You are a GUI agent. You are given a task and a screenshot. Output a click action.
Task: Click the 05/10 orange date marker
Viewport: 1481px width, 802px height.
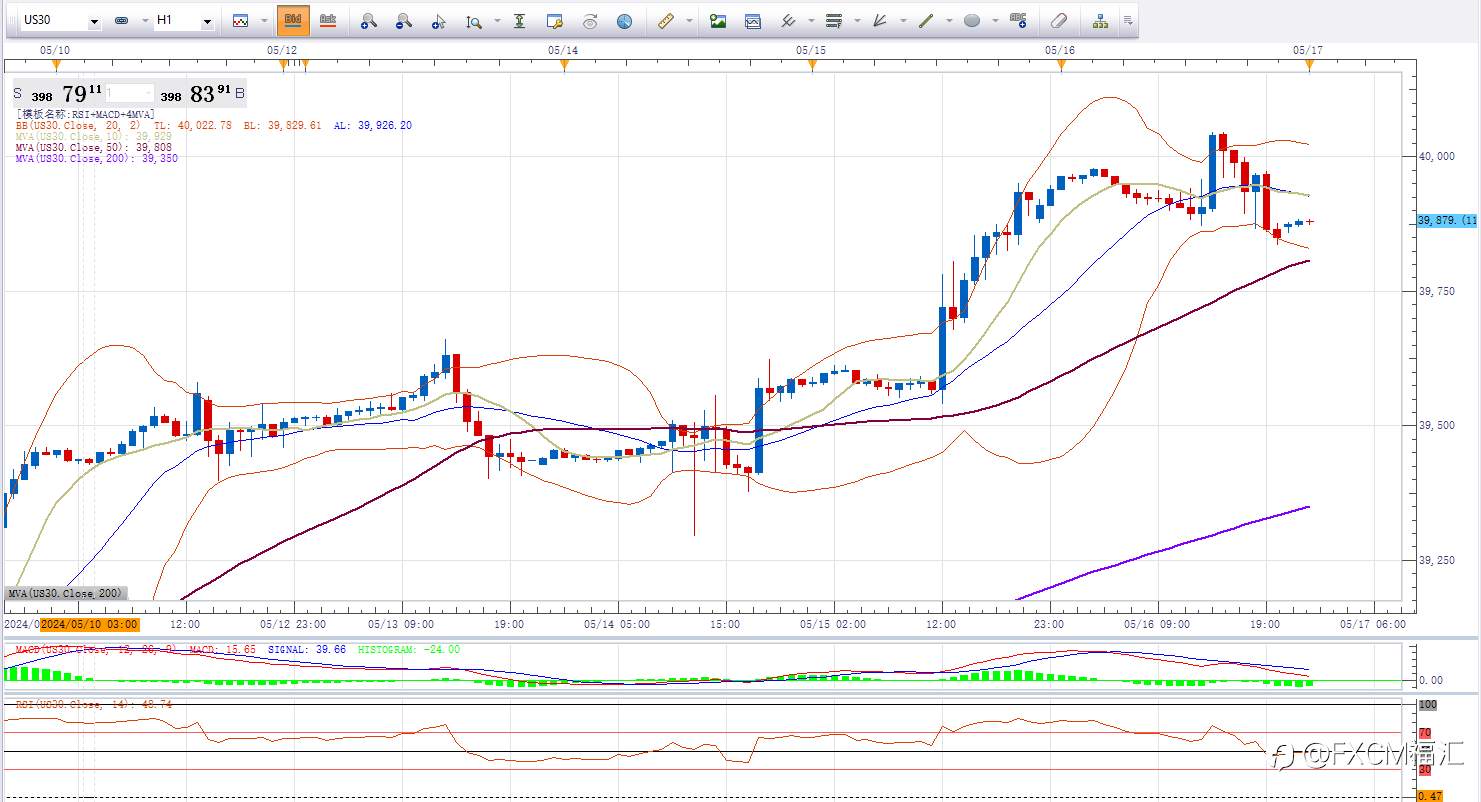point(55,65)
